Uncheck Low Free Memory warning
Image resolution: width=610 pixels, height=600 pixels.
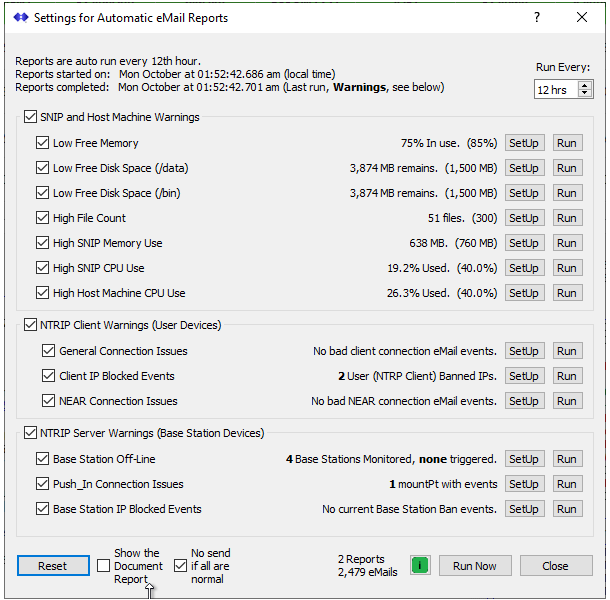point(42,143)
